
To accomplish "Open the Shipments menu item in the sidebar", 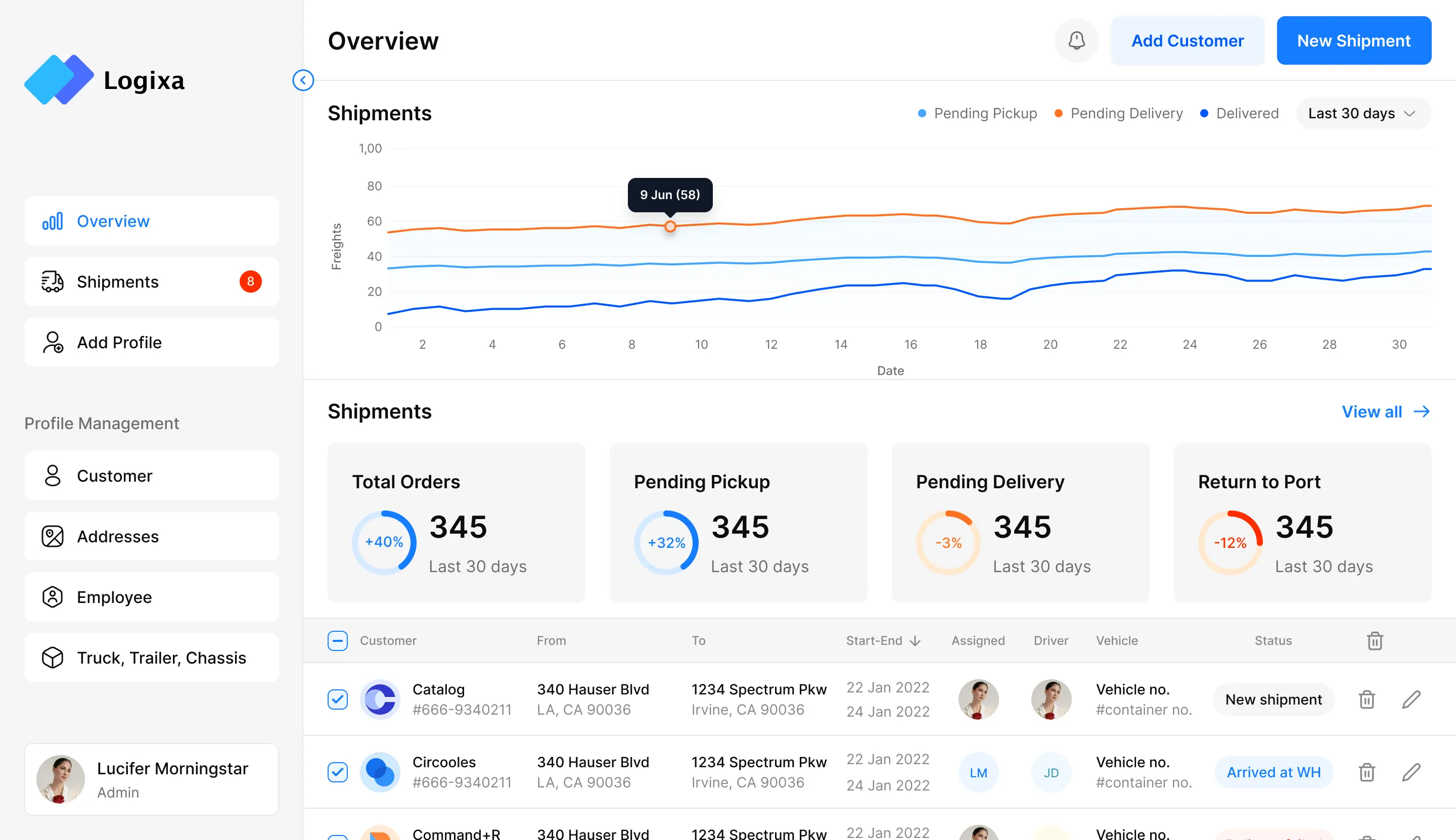I will (x=151, y=282).
